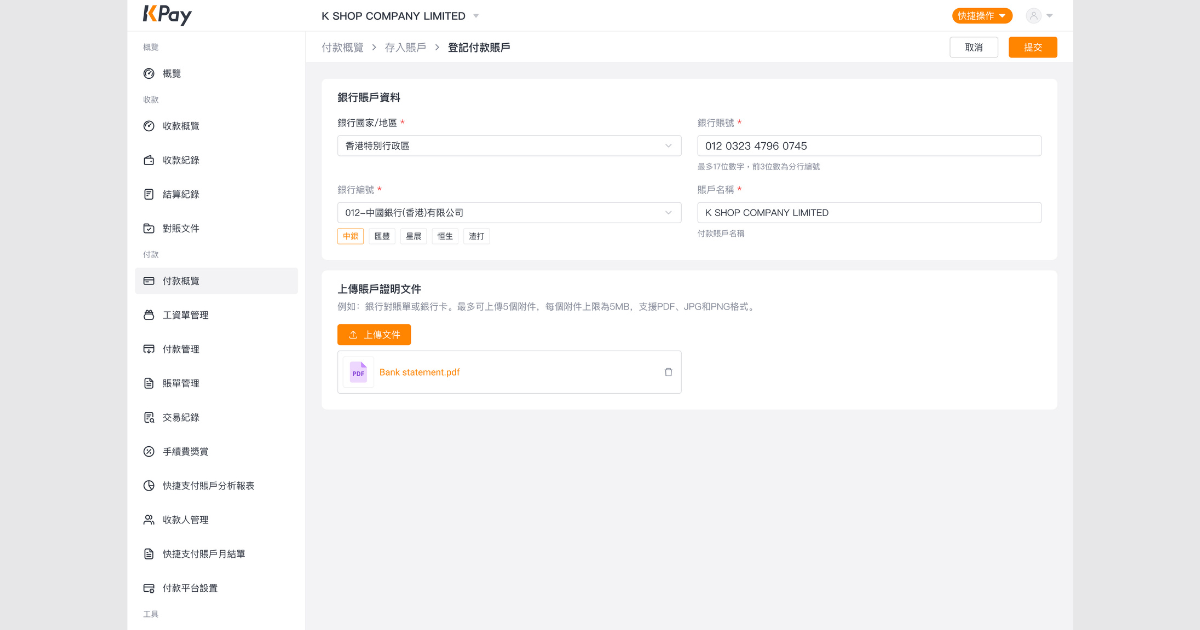Expand the K SHOP COMPANY LIMITED switcher
The height and width of the screenshot is (630, 1200).
click(x=400, y=16)
